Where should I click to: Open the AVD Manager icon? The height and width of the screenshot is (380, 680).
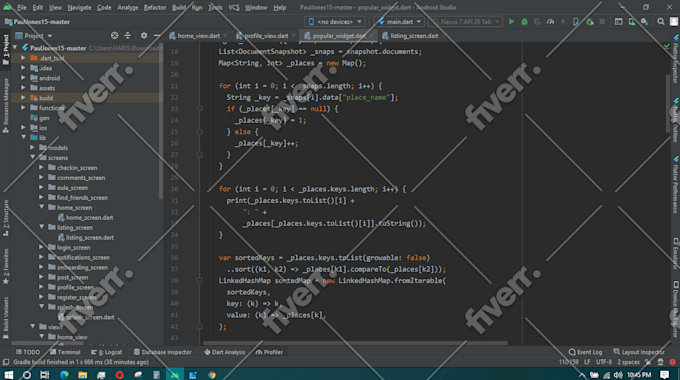(632, 22)
